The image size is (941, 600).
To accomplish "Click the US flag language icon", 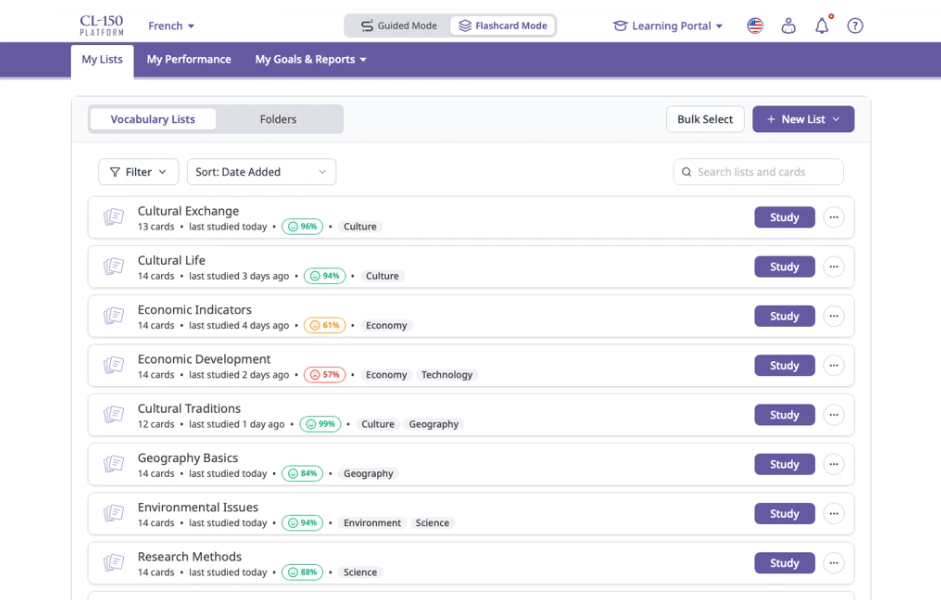I will pos(755,26).
